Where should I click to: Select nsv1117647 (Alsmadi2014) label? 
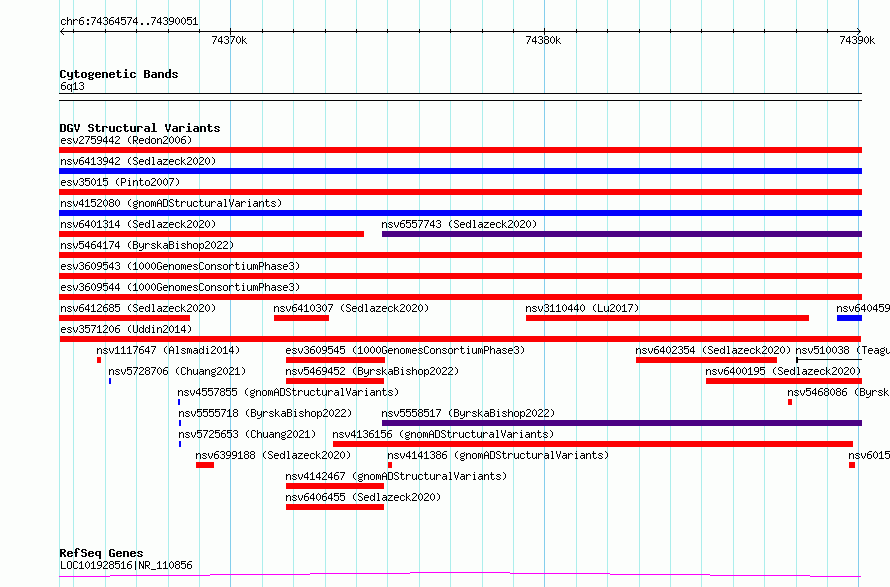(x=168, y=350)
